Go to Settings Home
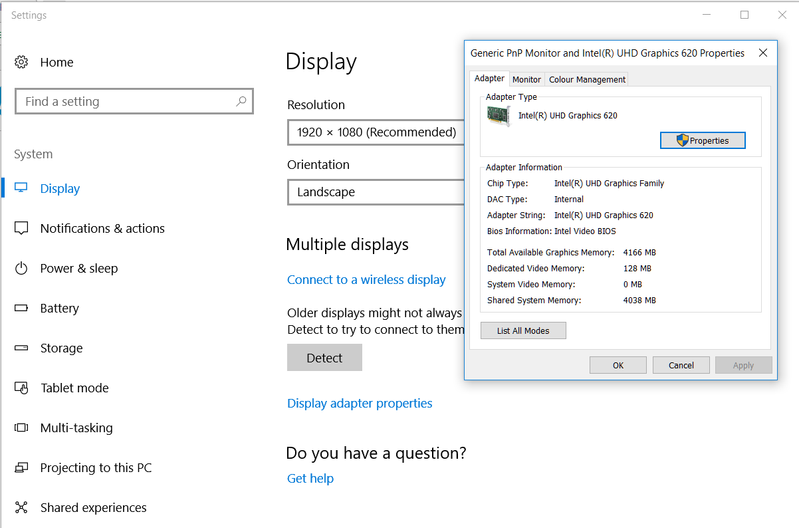Screen dimensions: 799x528 pos(57,62)
